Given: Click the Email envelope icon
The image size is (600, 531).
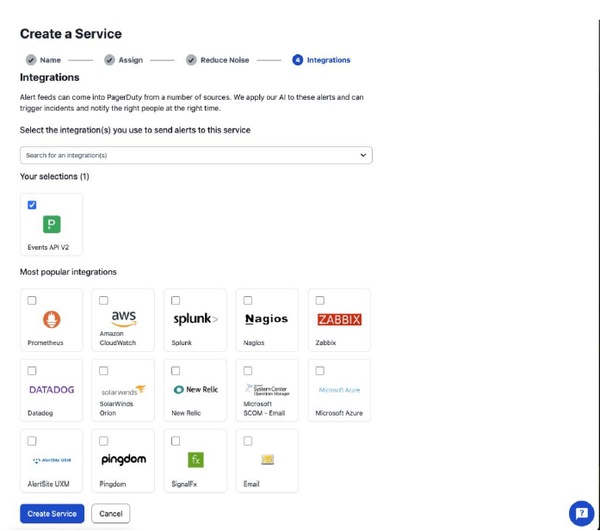Looking at the screenshot, I should (x=267, y=459).
